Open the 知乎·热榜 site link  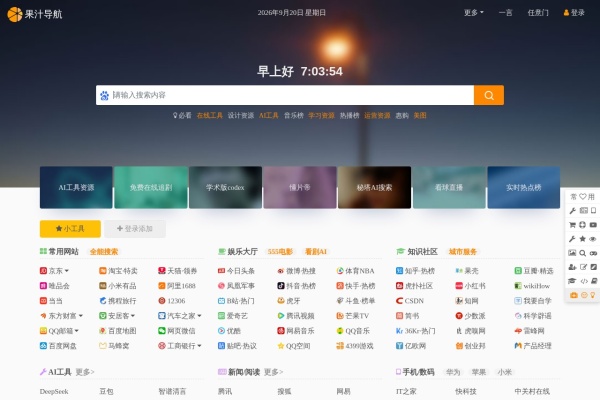tap(416, 271)
